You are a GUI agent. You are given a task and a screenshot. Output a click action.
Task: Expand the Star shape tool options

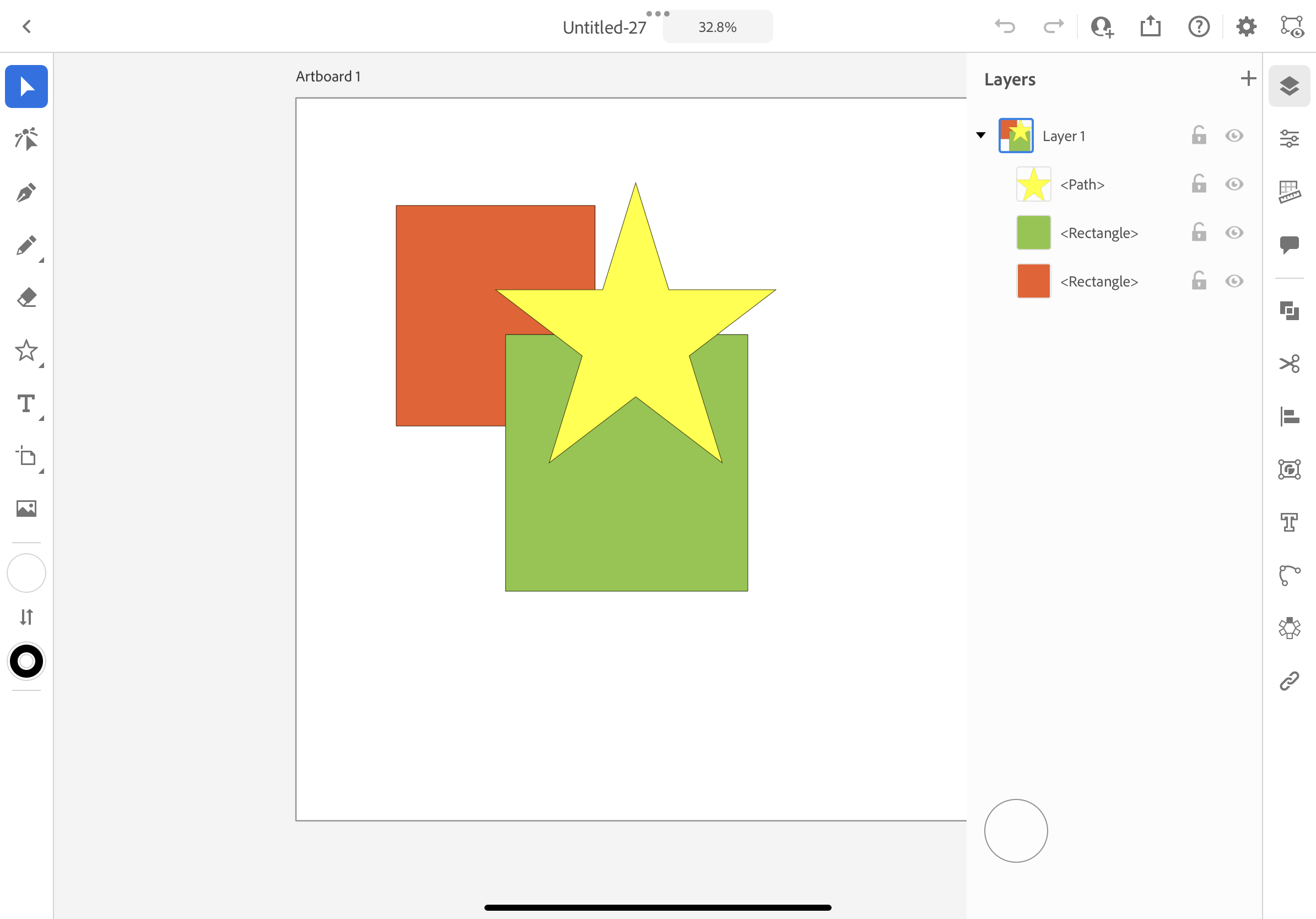click(41, 365)
